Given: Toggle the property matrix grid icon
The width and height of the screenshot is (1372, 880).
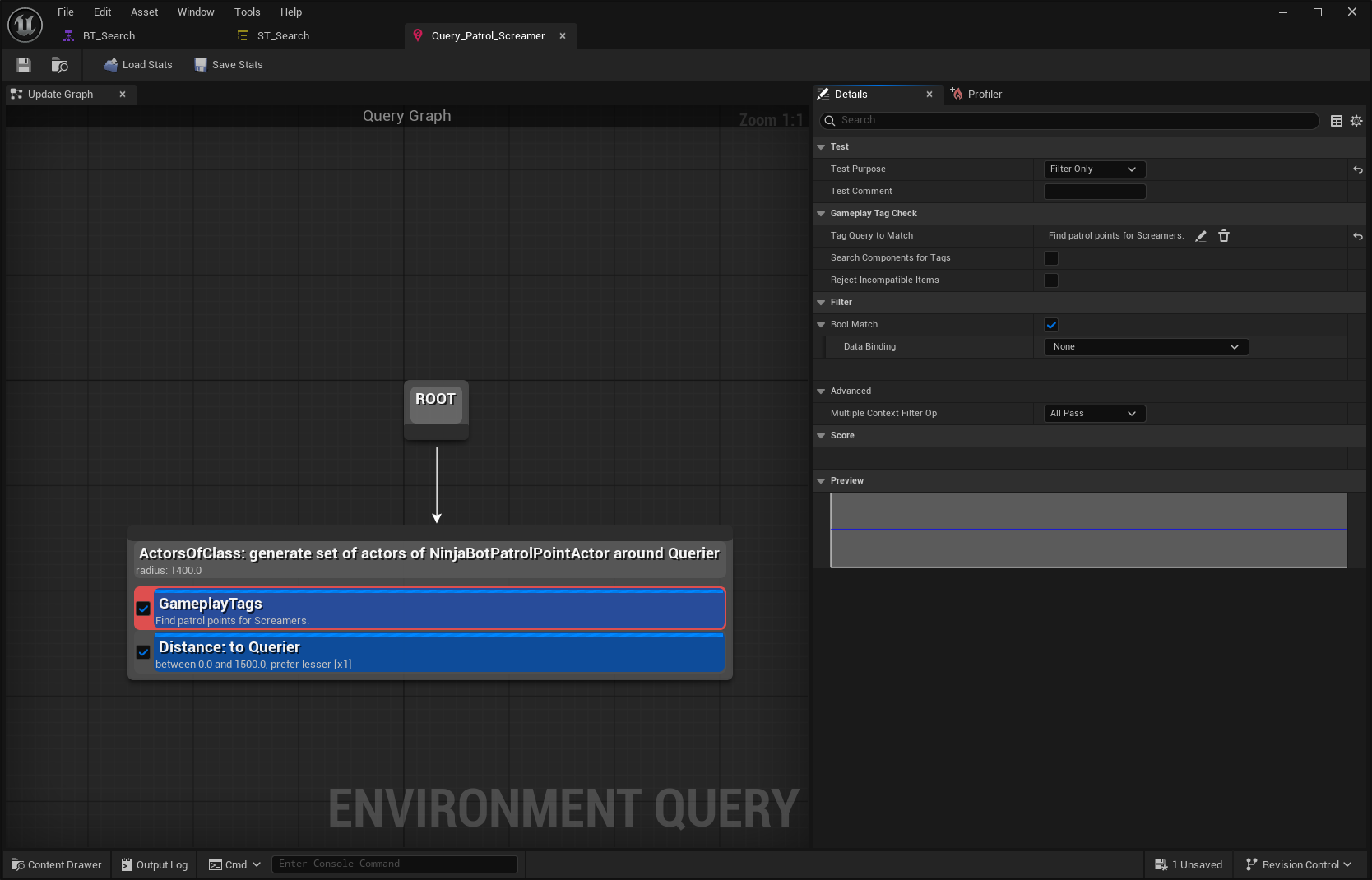Looking at the screenshot, I should tap(1337, 121).
